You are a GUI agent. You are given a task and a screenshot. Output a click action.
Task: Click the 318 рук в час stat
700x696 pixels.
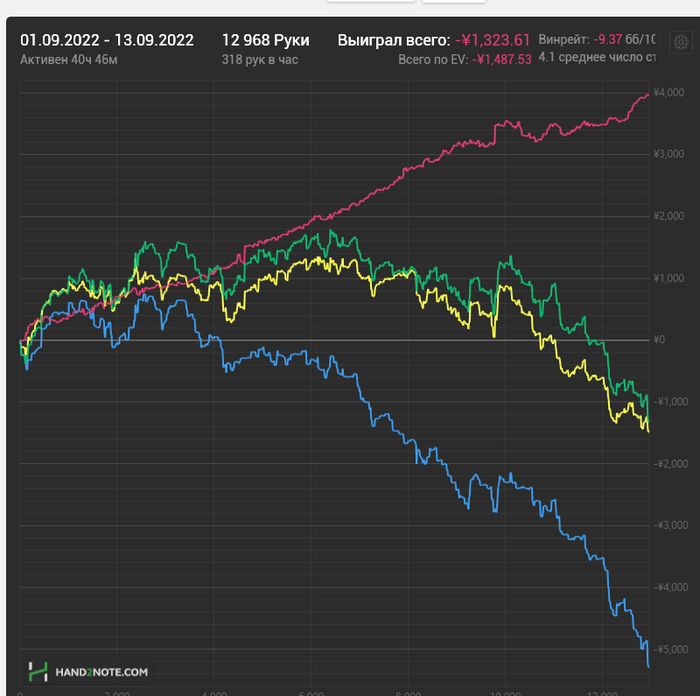261,59
